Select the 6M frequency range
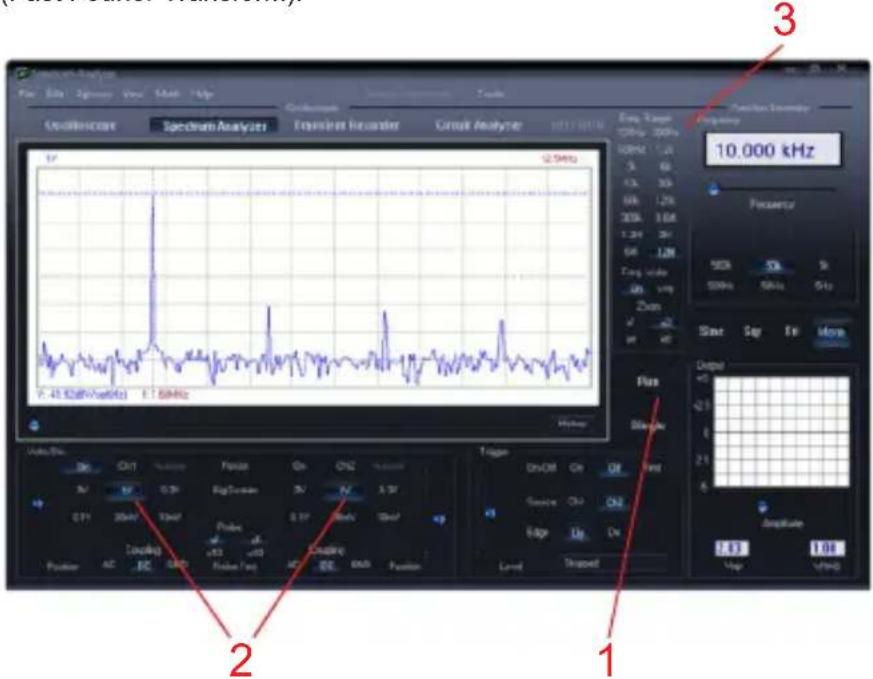Screen dimensions: 873x679 pos(631,252)
